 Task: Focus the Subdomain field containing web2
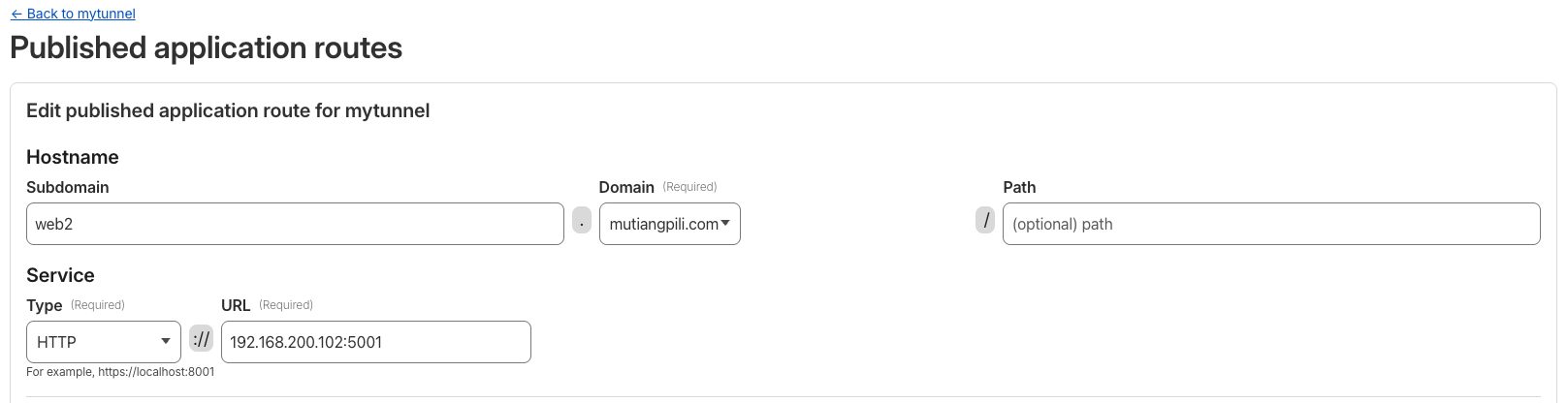(295, 224)
